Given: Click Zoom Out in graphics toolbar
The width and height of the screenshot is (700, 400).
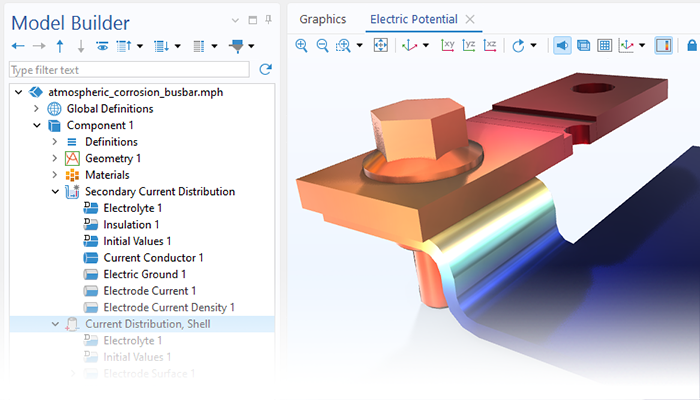Looking at the screenshot, I should click(322, 45).
